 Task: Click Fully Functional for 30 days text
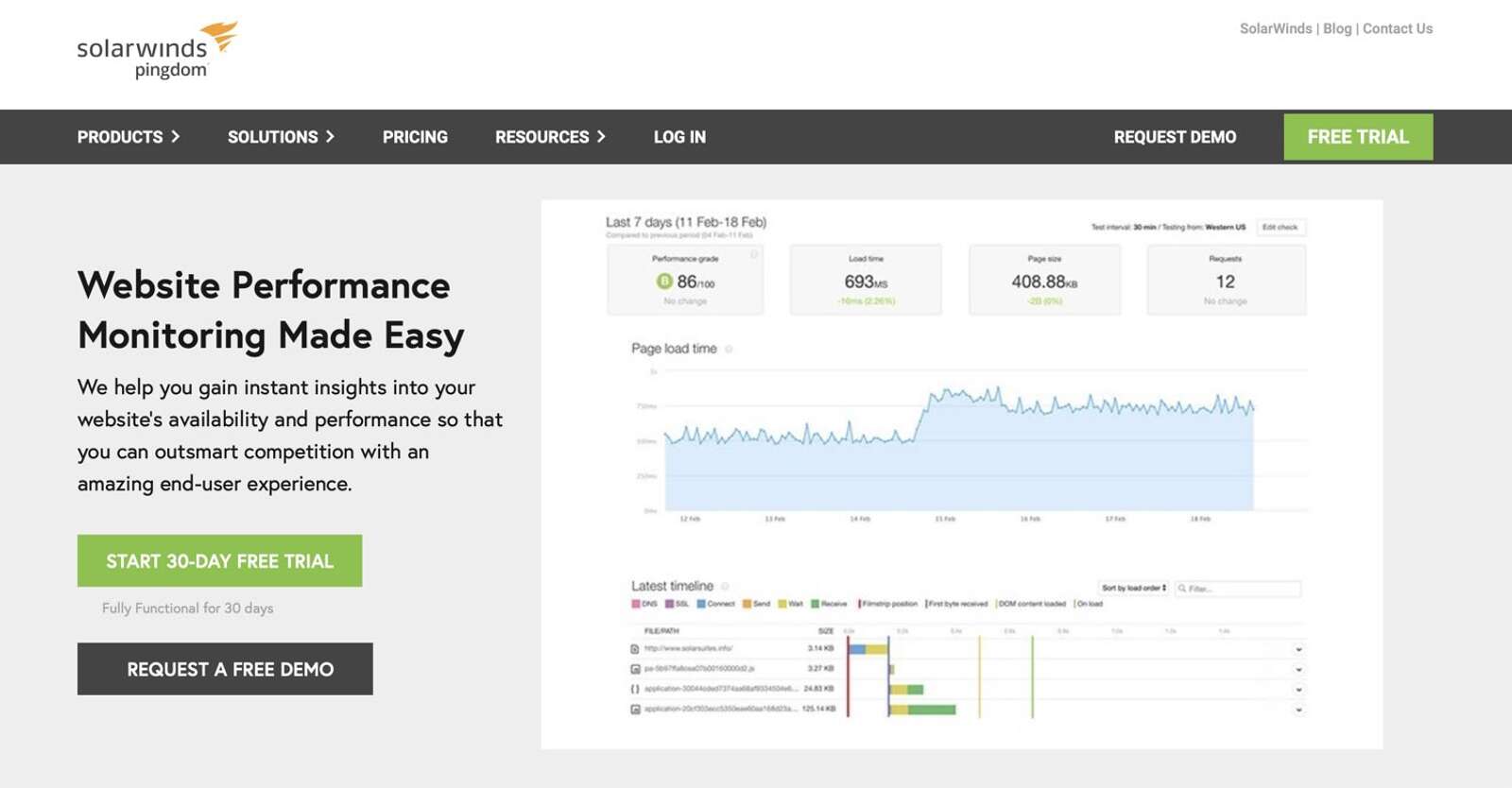(x=187, y=608)
